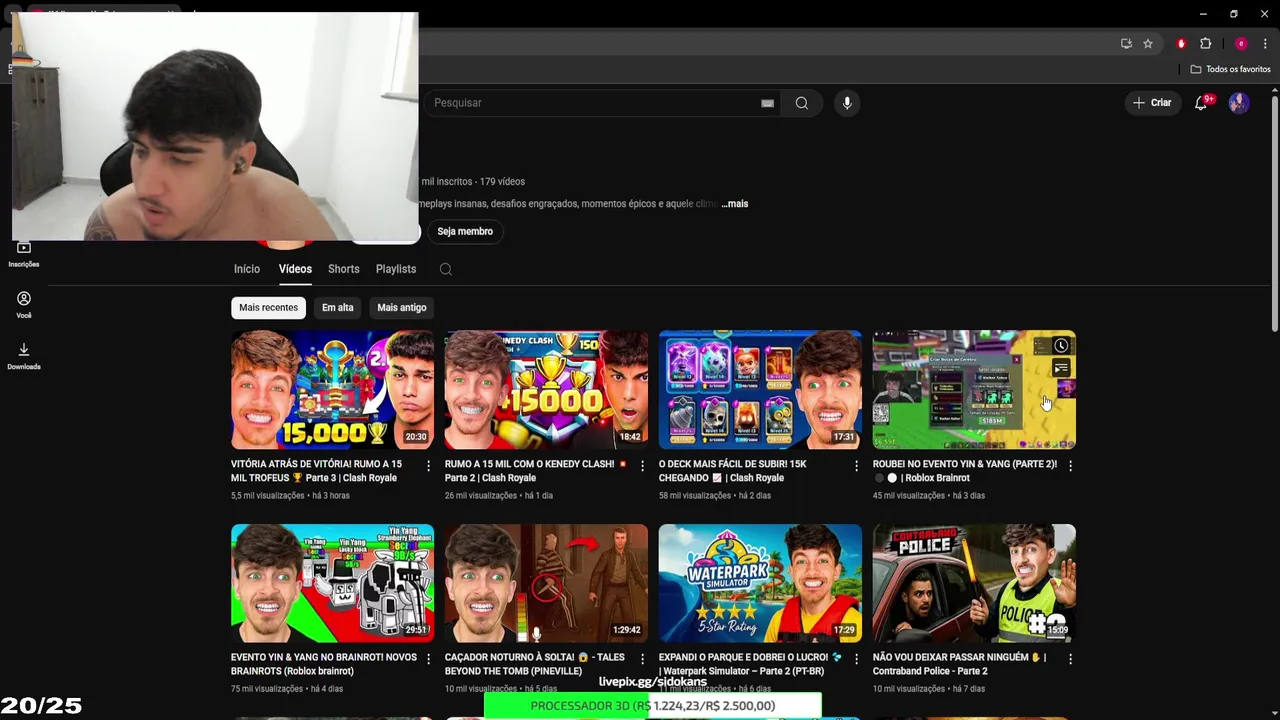
Task: Open the browser extensions puzzle icon
Action: (x=1206, y=43)
